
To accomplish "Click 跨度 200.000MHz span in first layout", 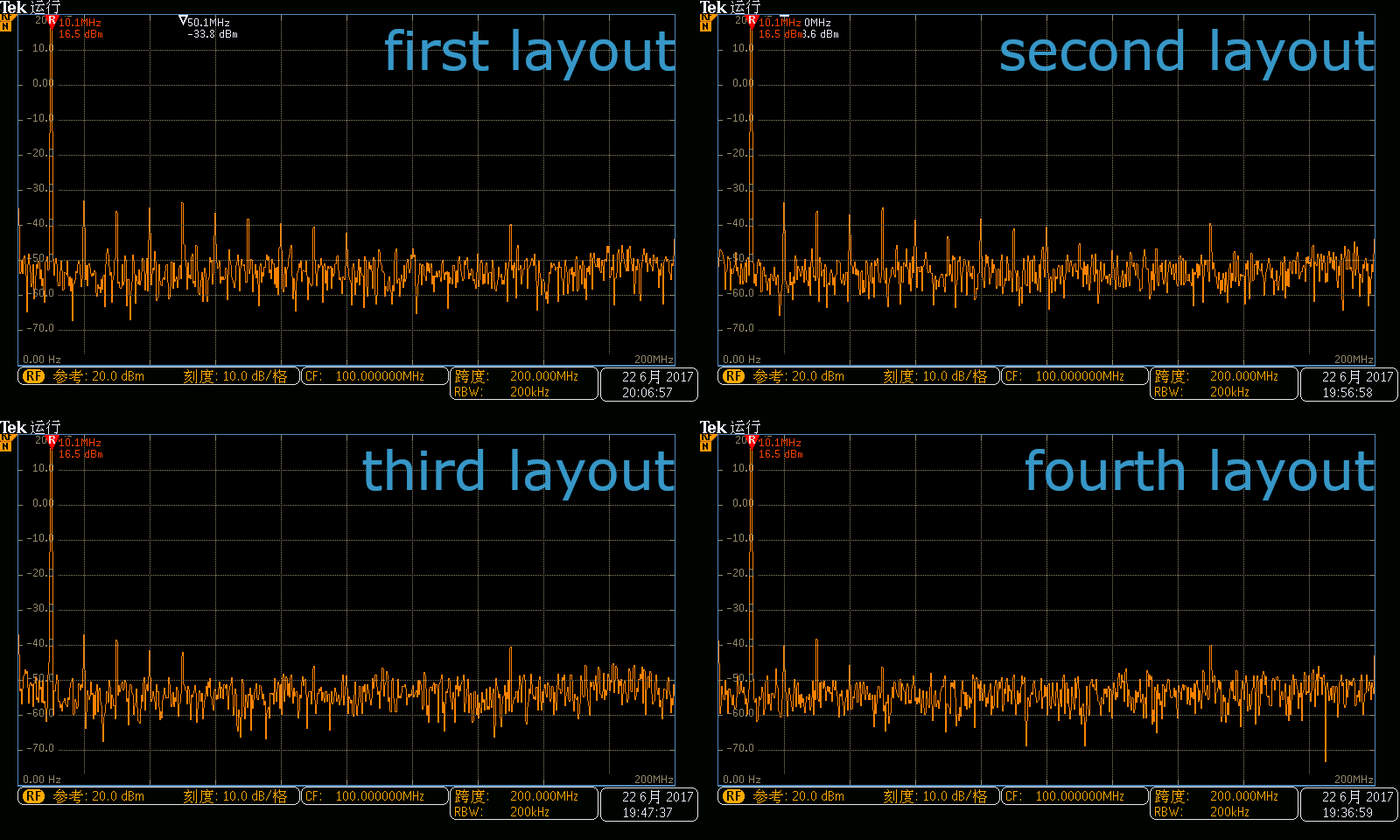I will [516, 376].
